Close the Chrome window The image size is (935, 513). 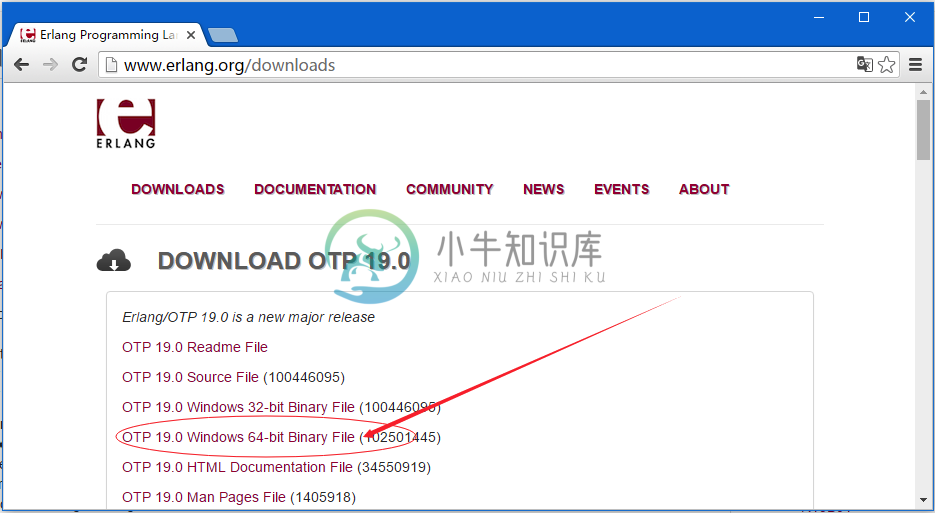909,17
